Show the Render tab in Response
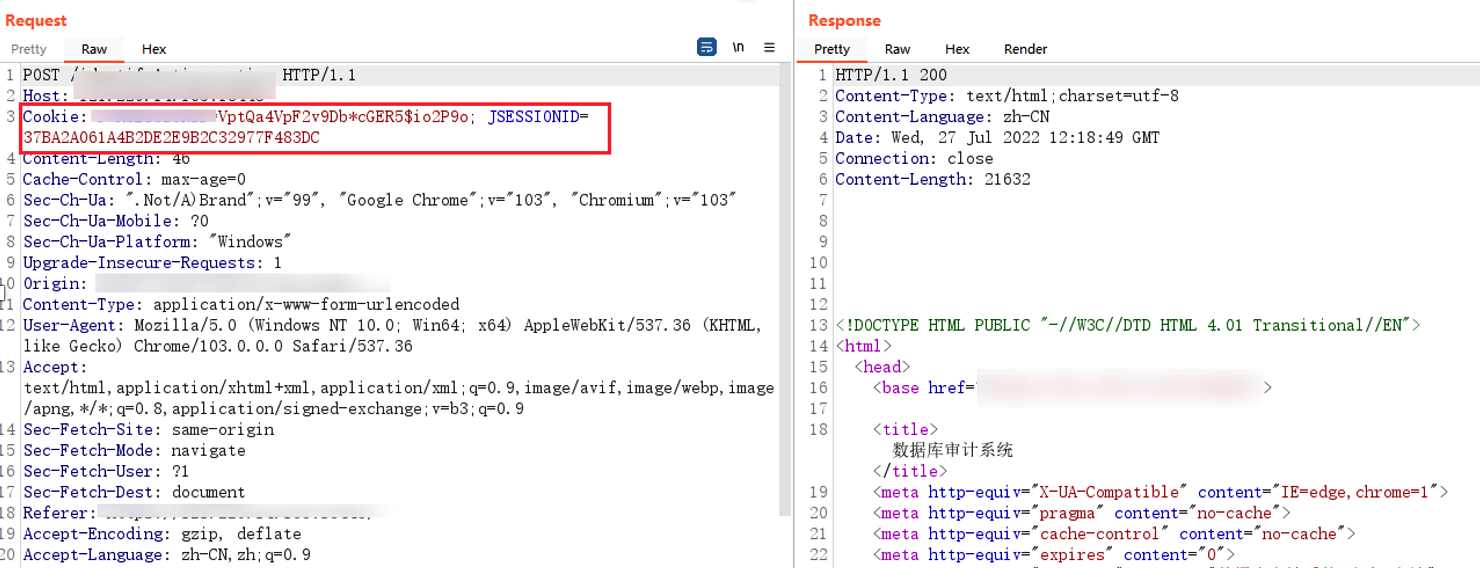This screenshot has width=1480, height=568. (1025, 49)
